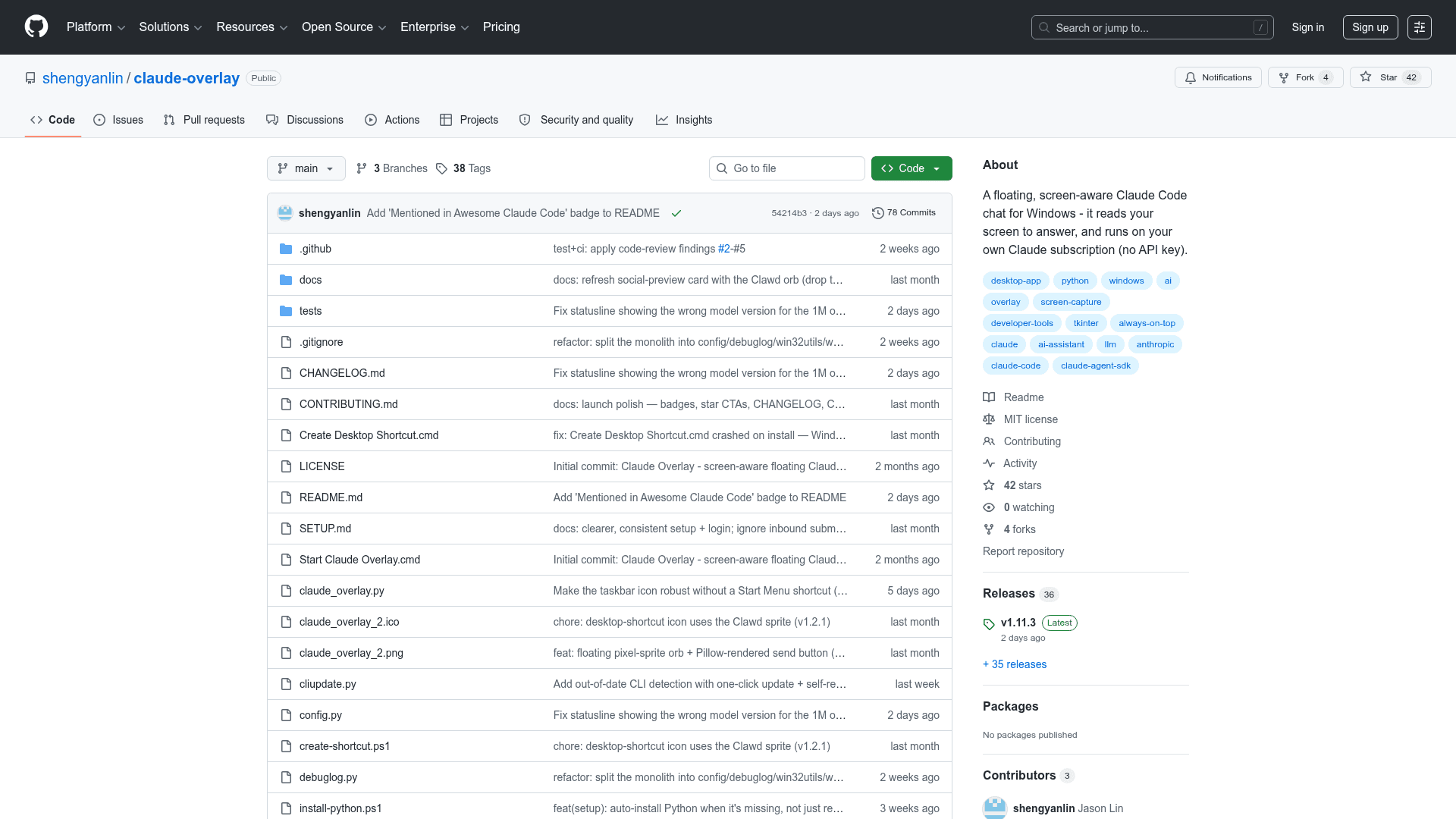Open the green Code dropdown
This screenshot has width=1456, height=819.
coord(912,168)
